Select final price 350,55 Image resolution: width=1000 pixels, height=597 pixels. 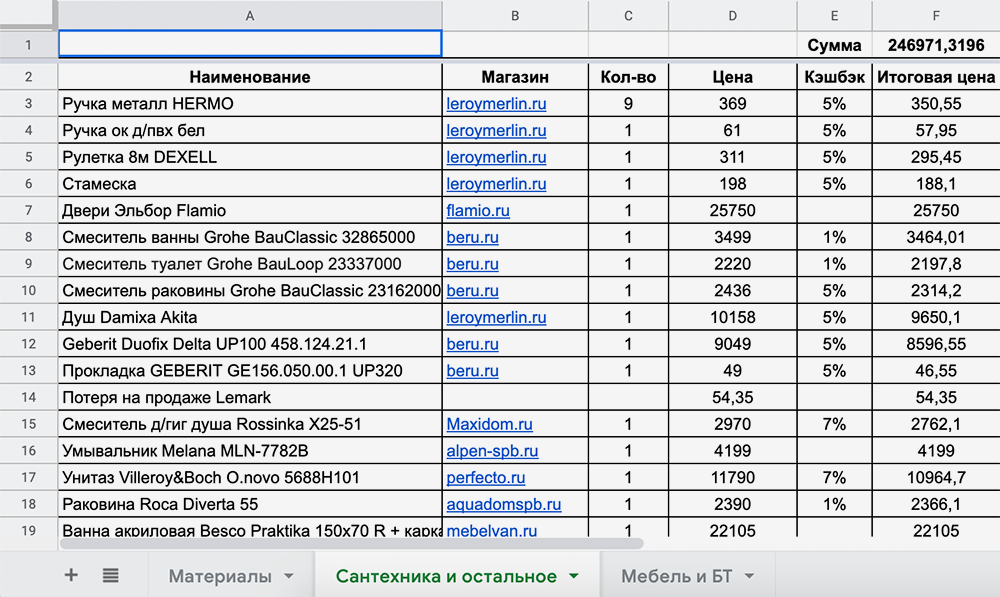tap(936, 103)
